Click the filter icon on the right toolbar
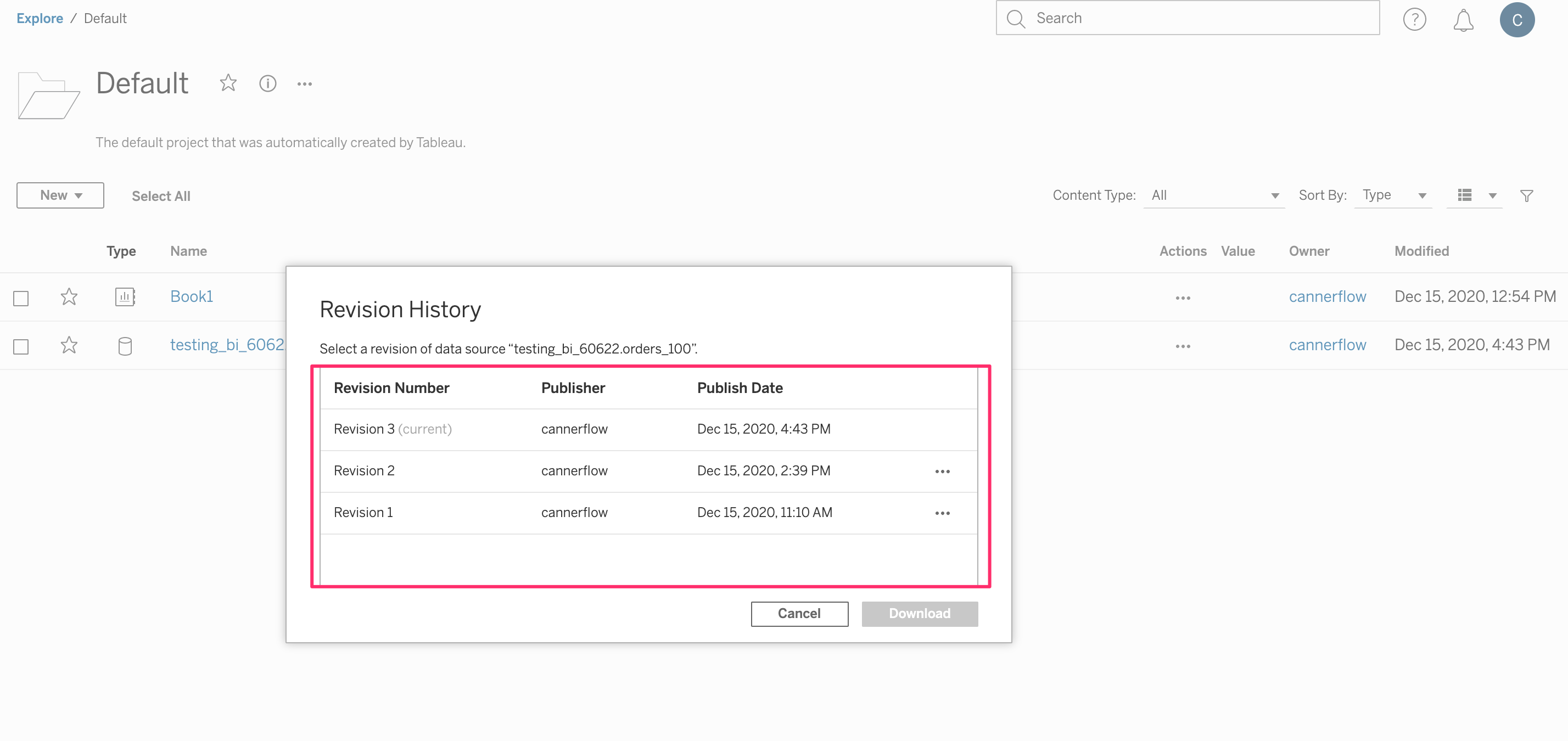Image resolution: width=1568 pixels, height=741 pixels. [x=1528, y=195]
